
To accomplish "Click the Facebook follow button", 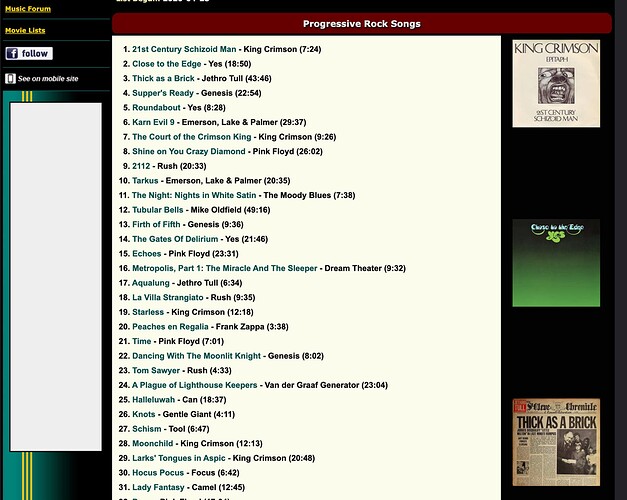I will pos(29,53).
